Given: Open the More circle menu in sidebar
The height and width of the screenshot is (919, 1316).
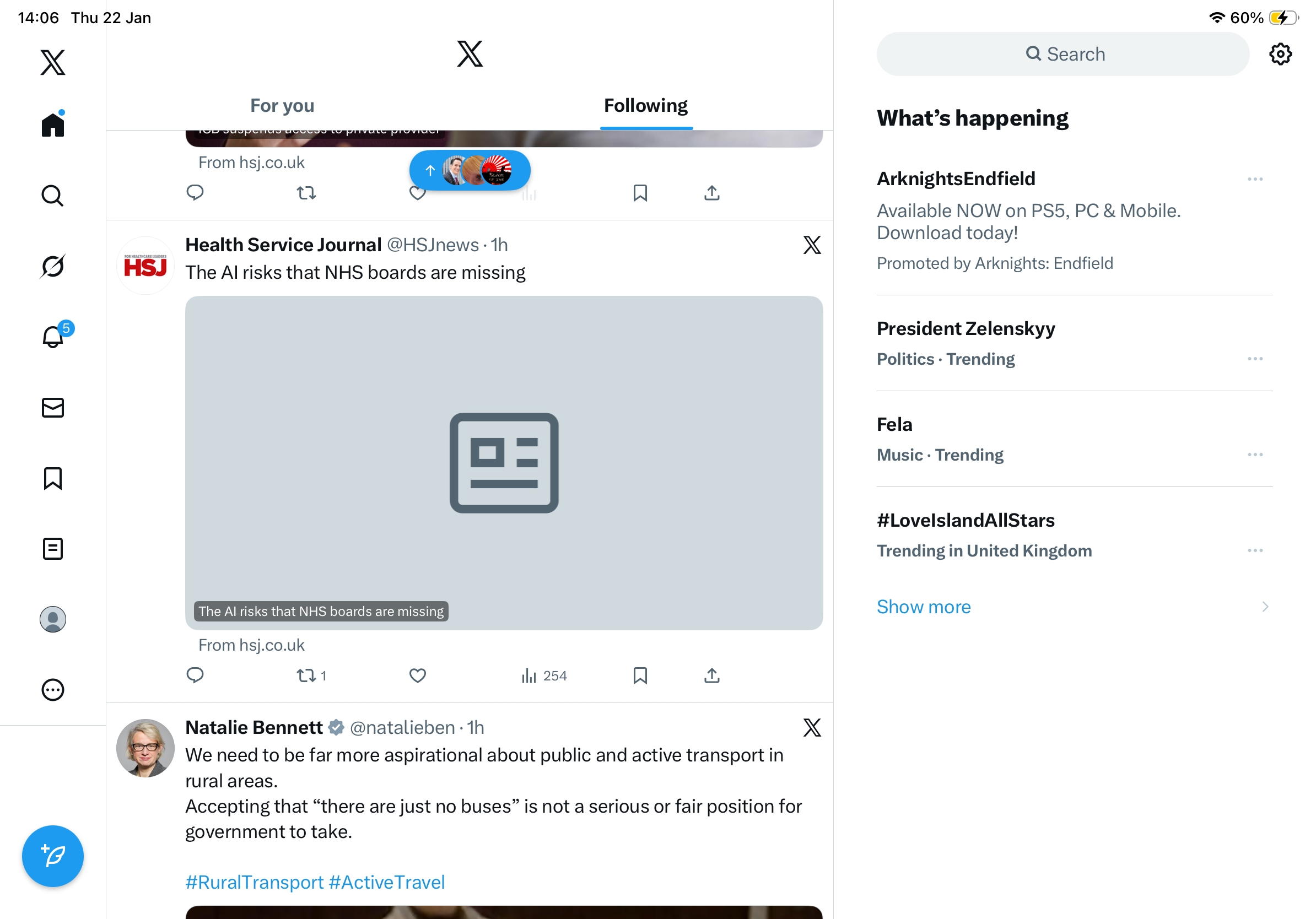Looking at the screenshot, I should (x=53, y=690).
